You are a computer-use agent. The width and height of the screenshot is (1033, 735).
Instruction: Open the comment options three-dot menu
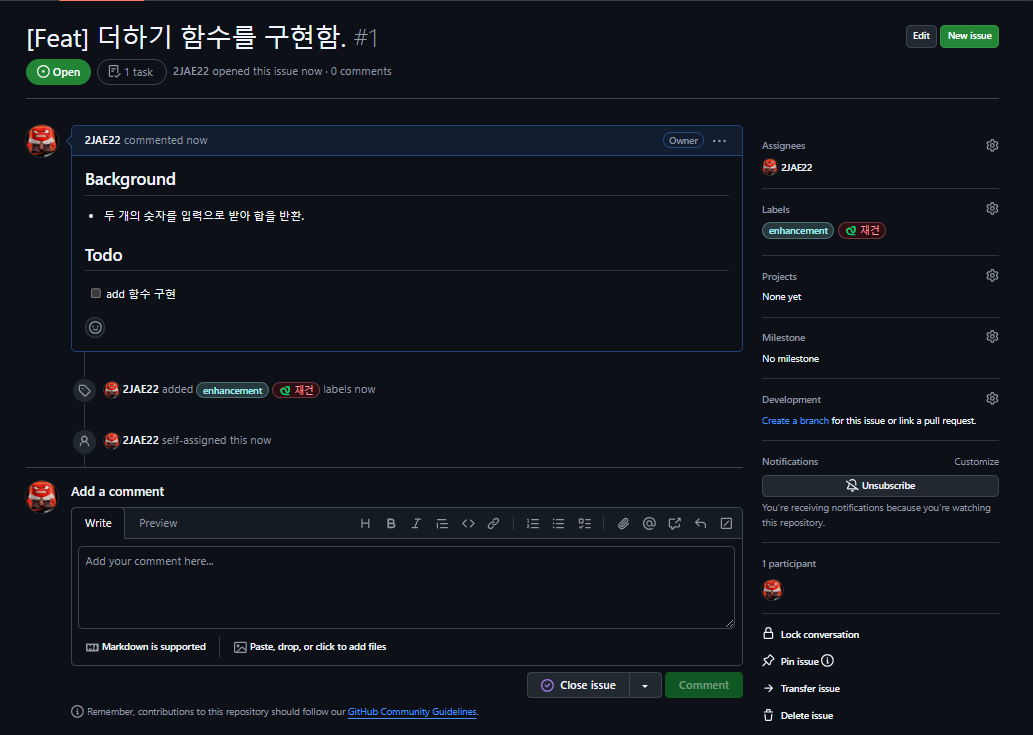coord(719,141)
